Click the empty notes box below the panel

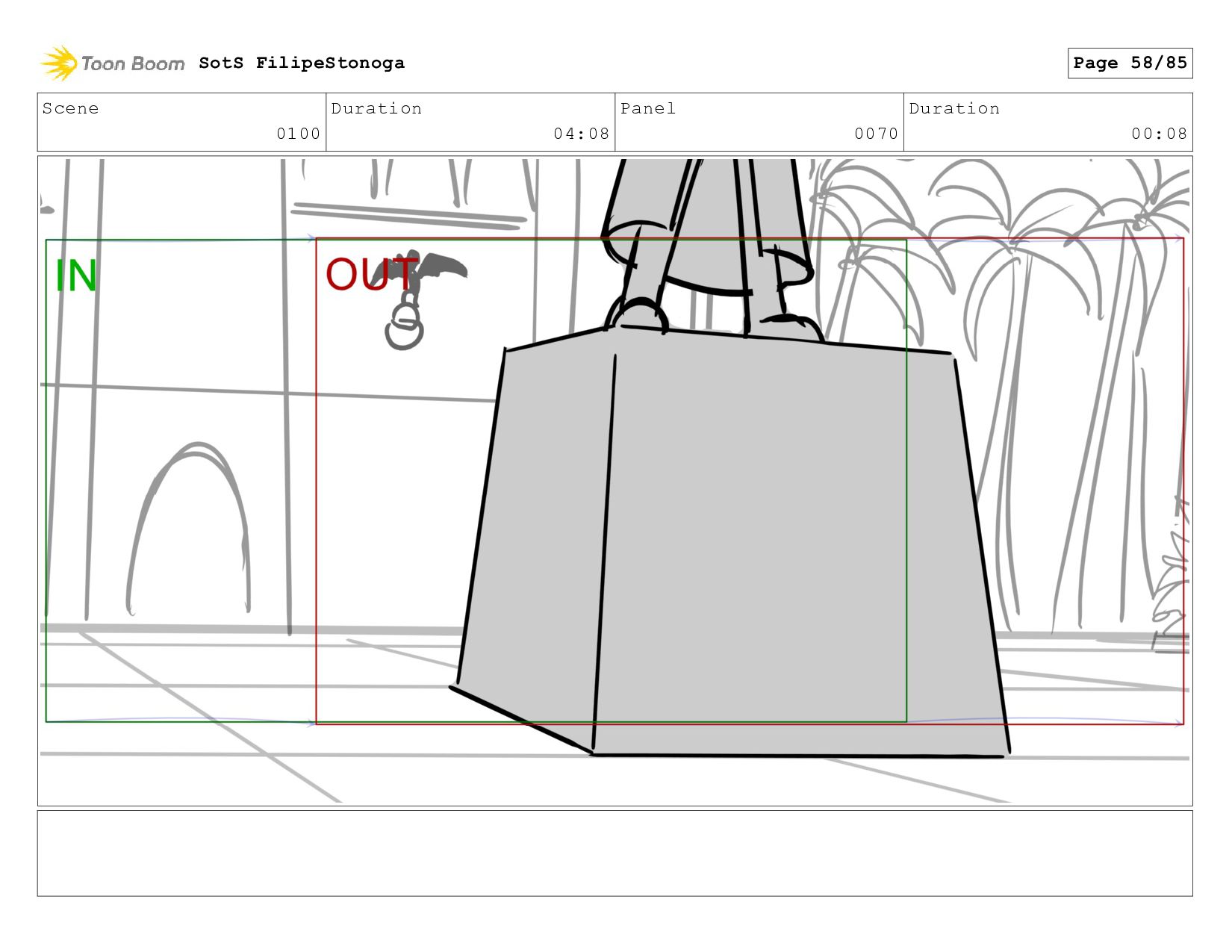[x=615, y=853]
